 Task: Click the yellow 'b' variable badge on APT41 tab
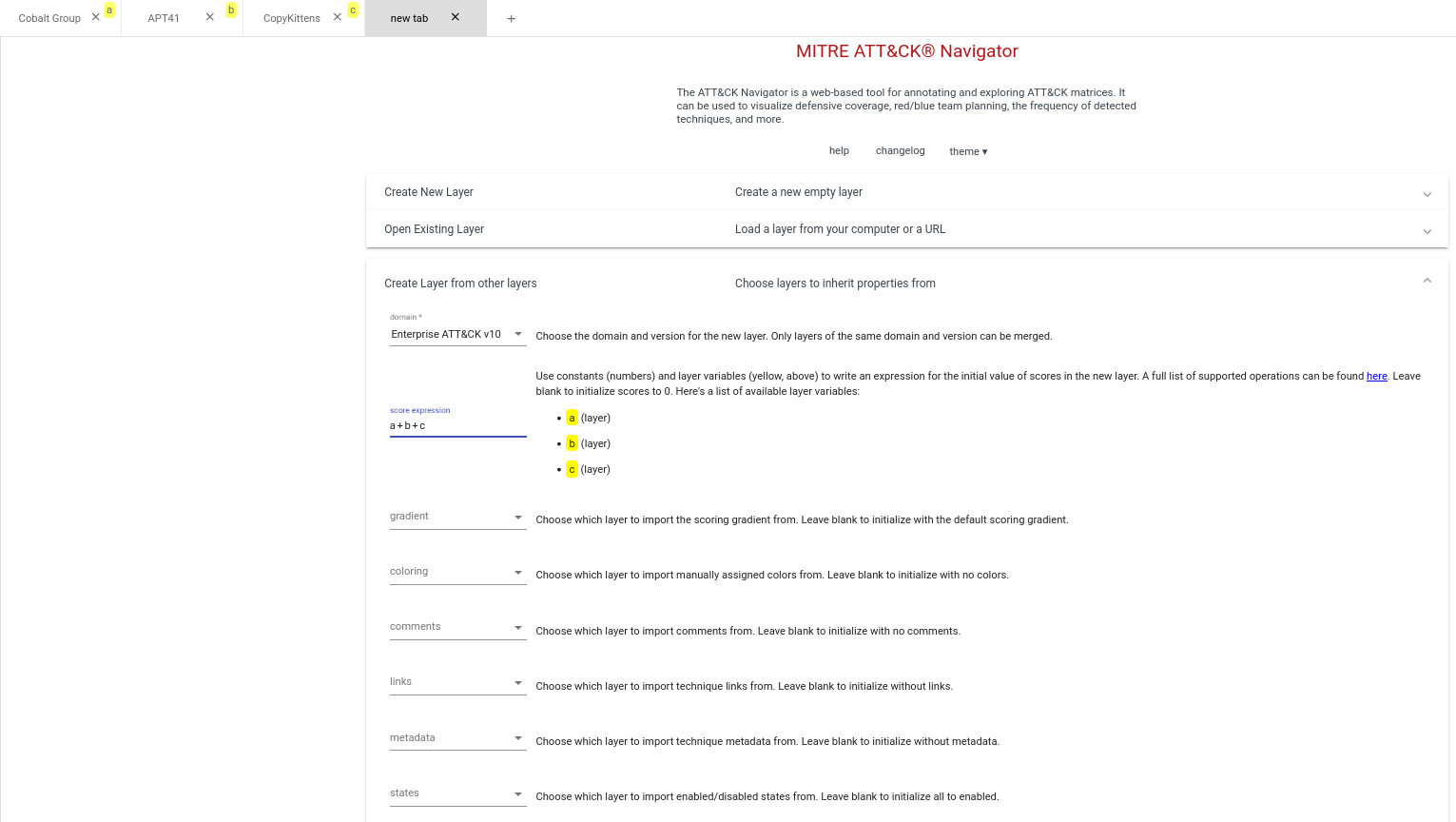(231, 10)
